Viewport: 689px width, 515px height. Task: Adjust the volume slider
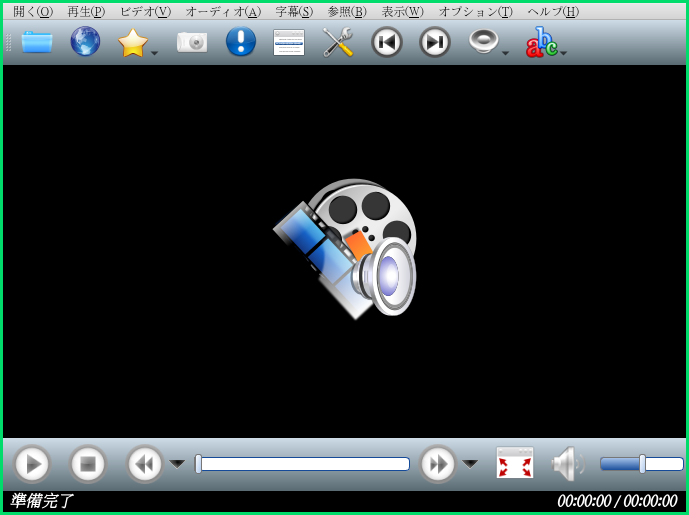pyautogui.click(x=642, y=464)
